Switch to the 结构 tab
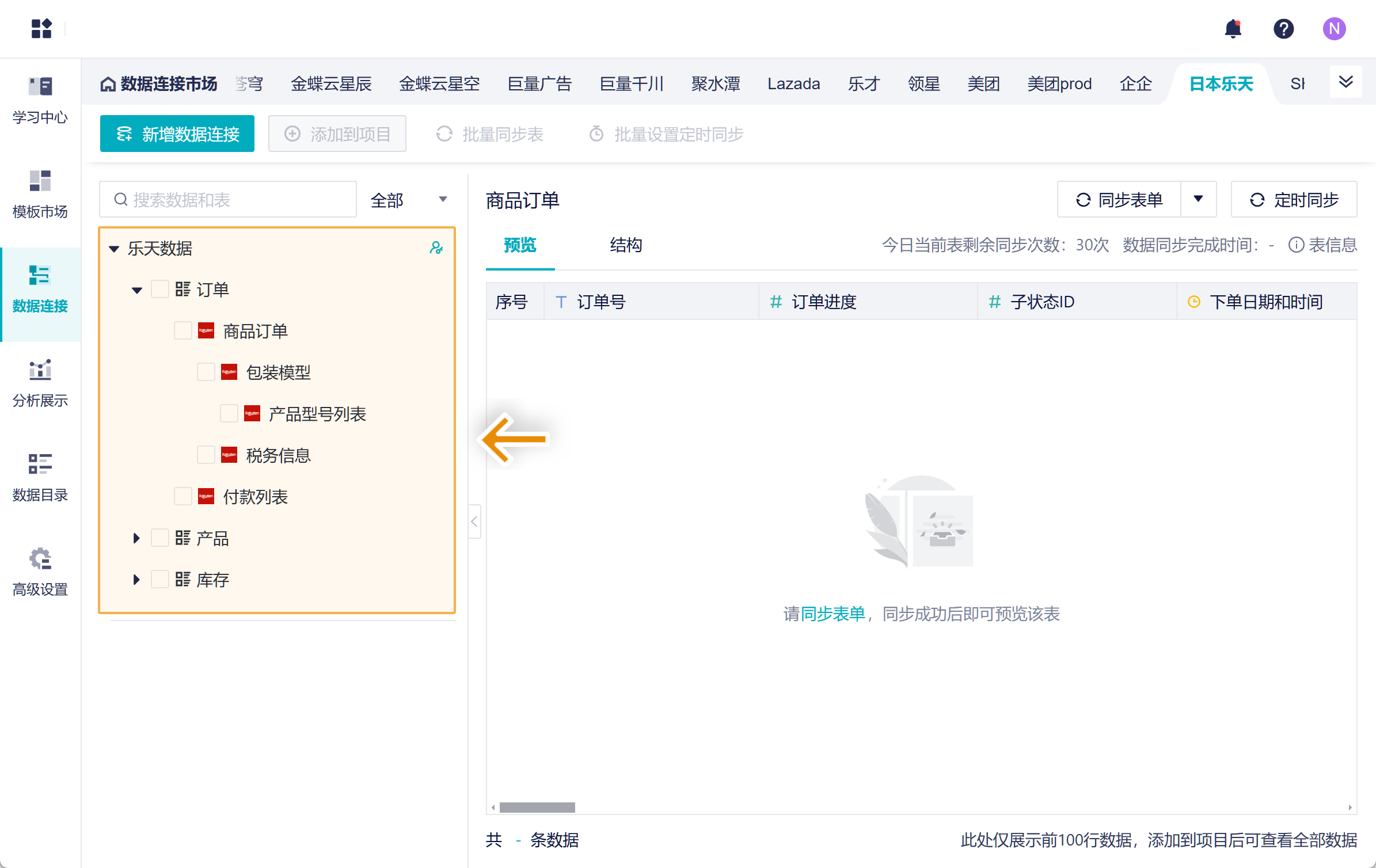1376x868 pixels. (626, 245)
